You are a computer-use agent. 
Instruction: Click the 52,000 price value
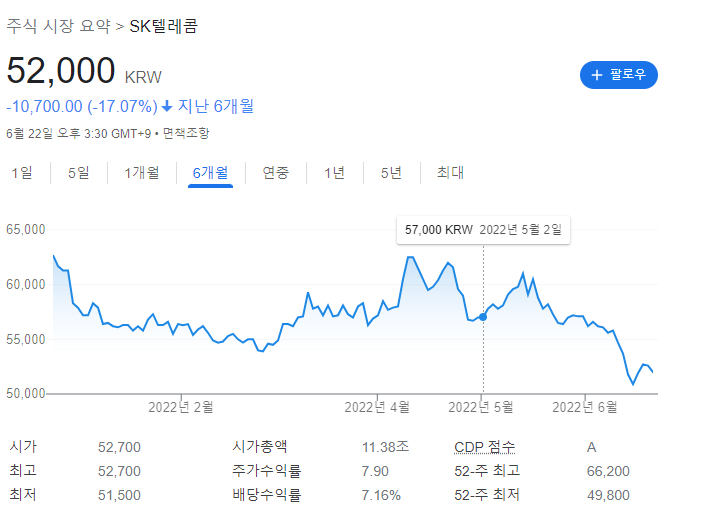coord(61,71)
